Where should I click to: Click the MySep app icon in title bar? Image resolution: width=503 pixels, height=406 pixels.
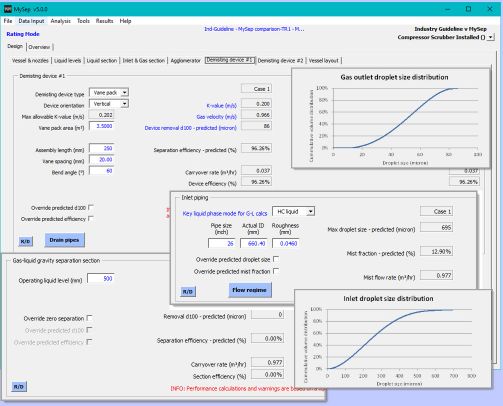click(8, 9)
